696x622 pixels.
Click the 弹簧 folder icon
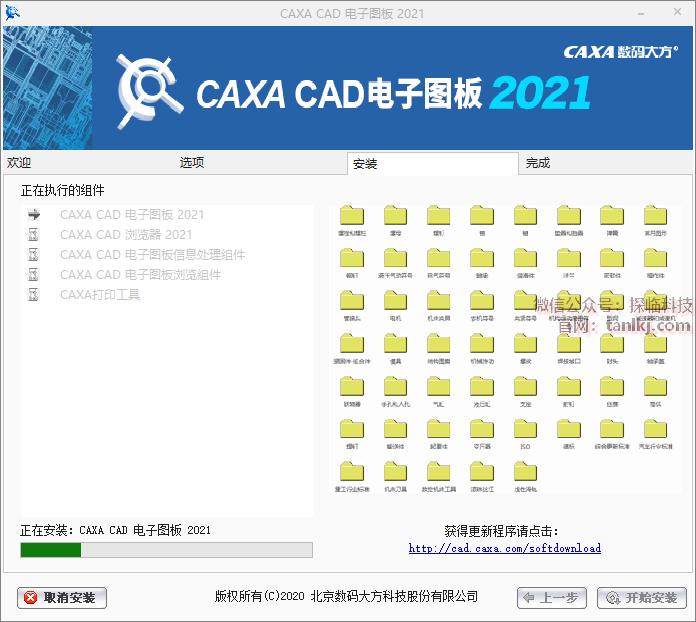pos(612,216)
